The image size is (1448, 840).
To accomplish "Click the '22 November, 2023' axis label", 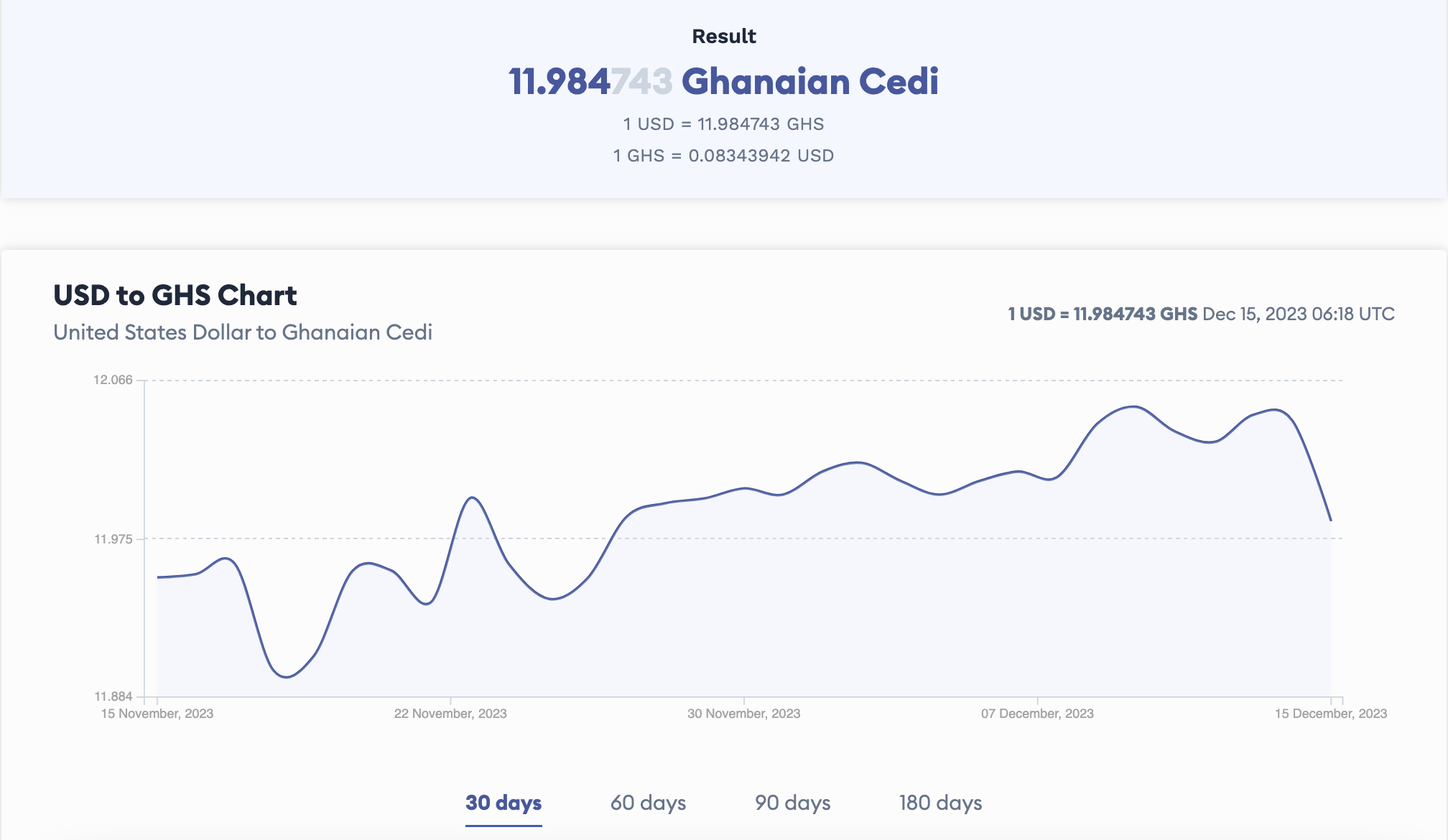I will pyautogui.click(x=450, y=714).
